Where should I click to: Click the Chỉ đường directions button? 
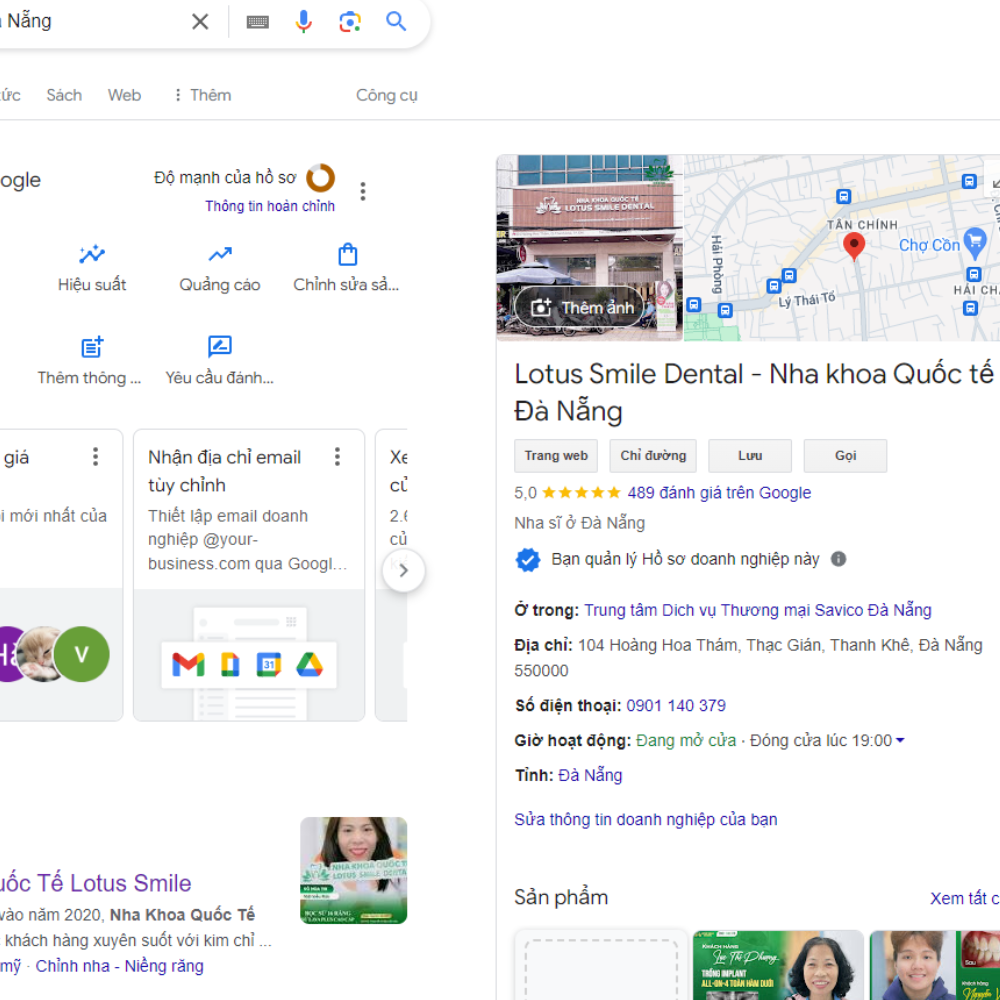click(x=653, y=455)
